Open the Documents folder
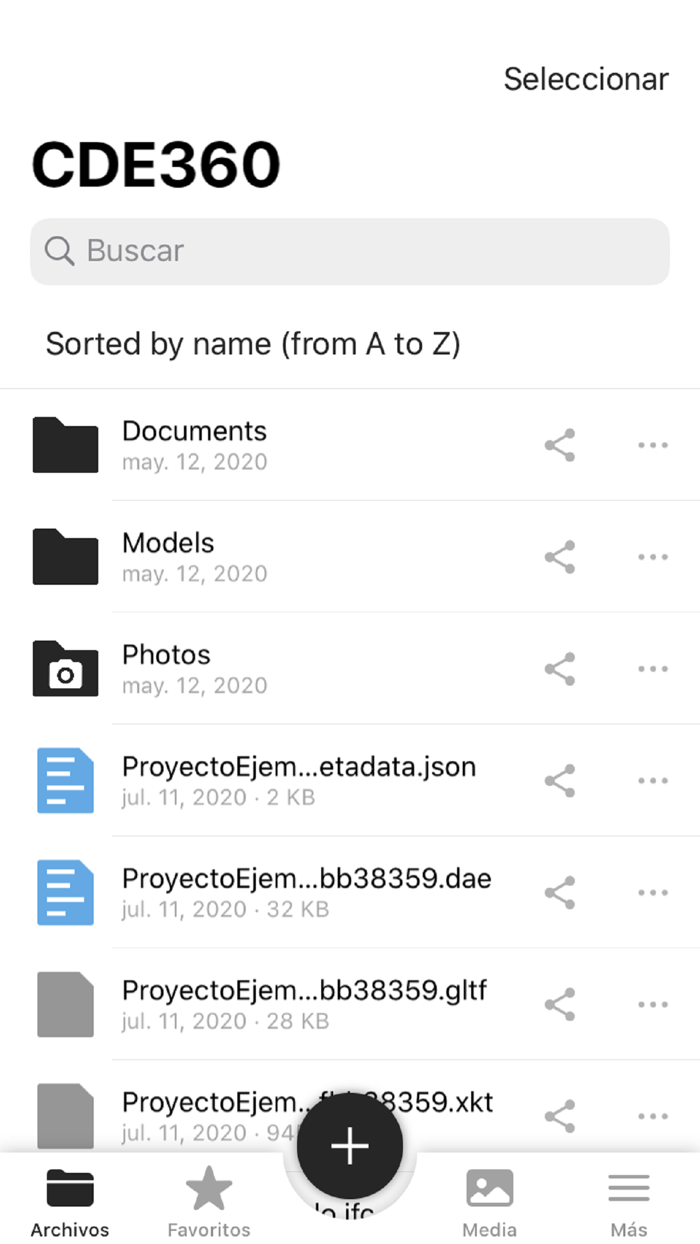This screenshot has height=1244, width=700. point(194,444)
